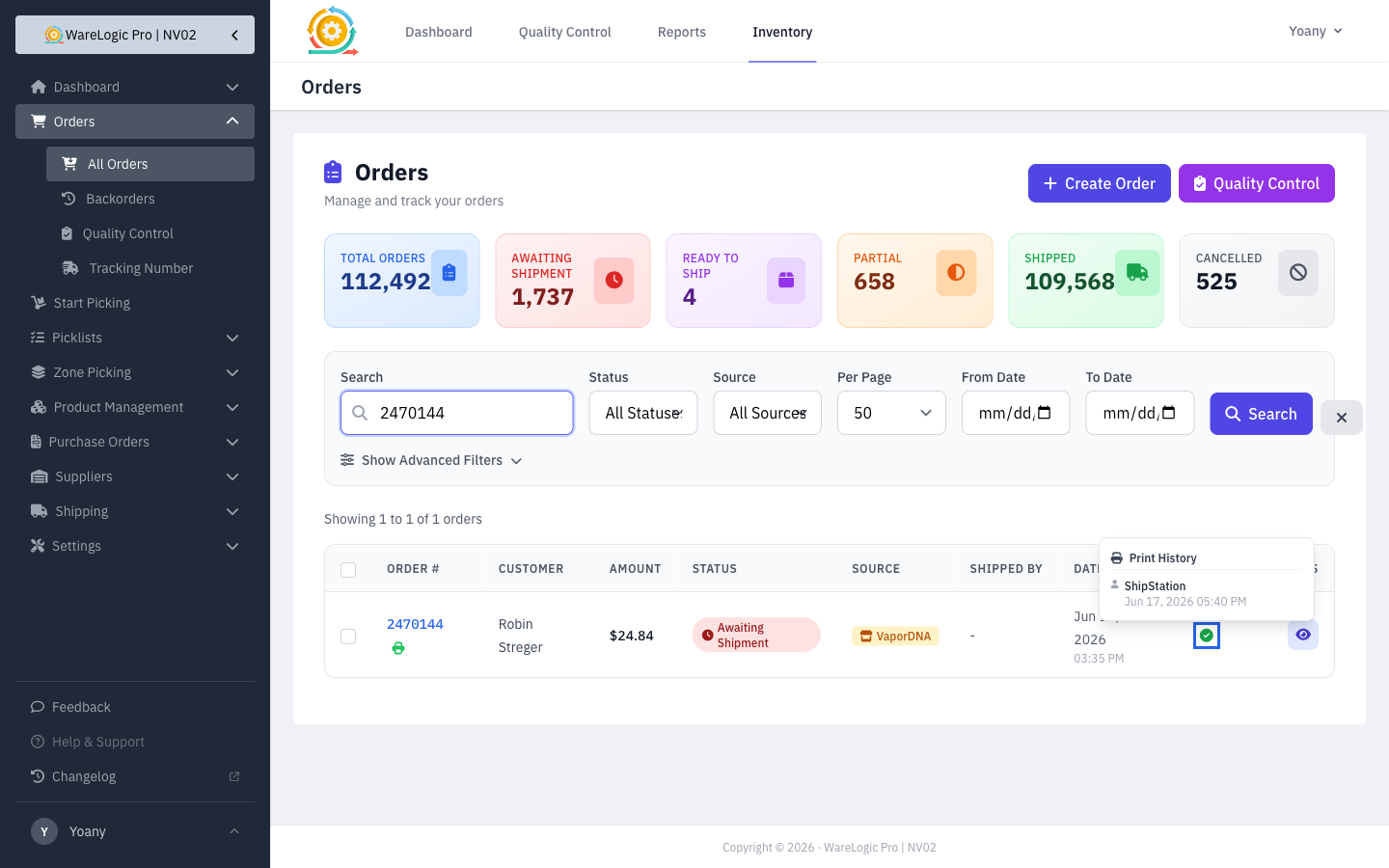The image size is (1389, 868).
Task: Open order link 2470144
Action: tap(415, 624)
